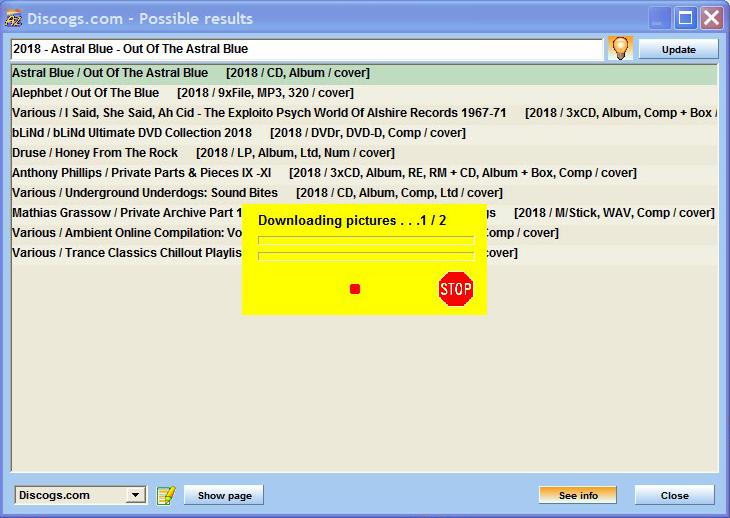Select the Astral Blue / Out Of The Astral Blue result
This screenshot has height=518, width=730.
point(364,73)
